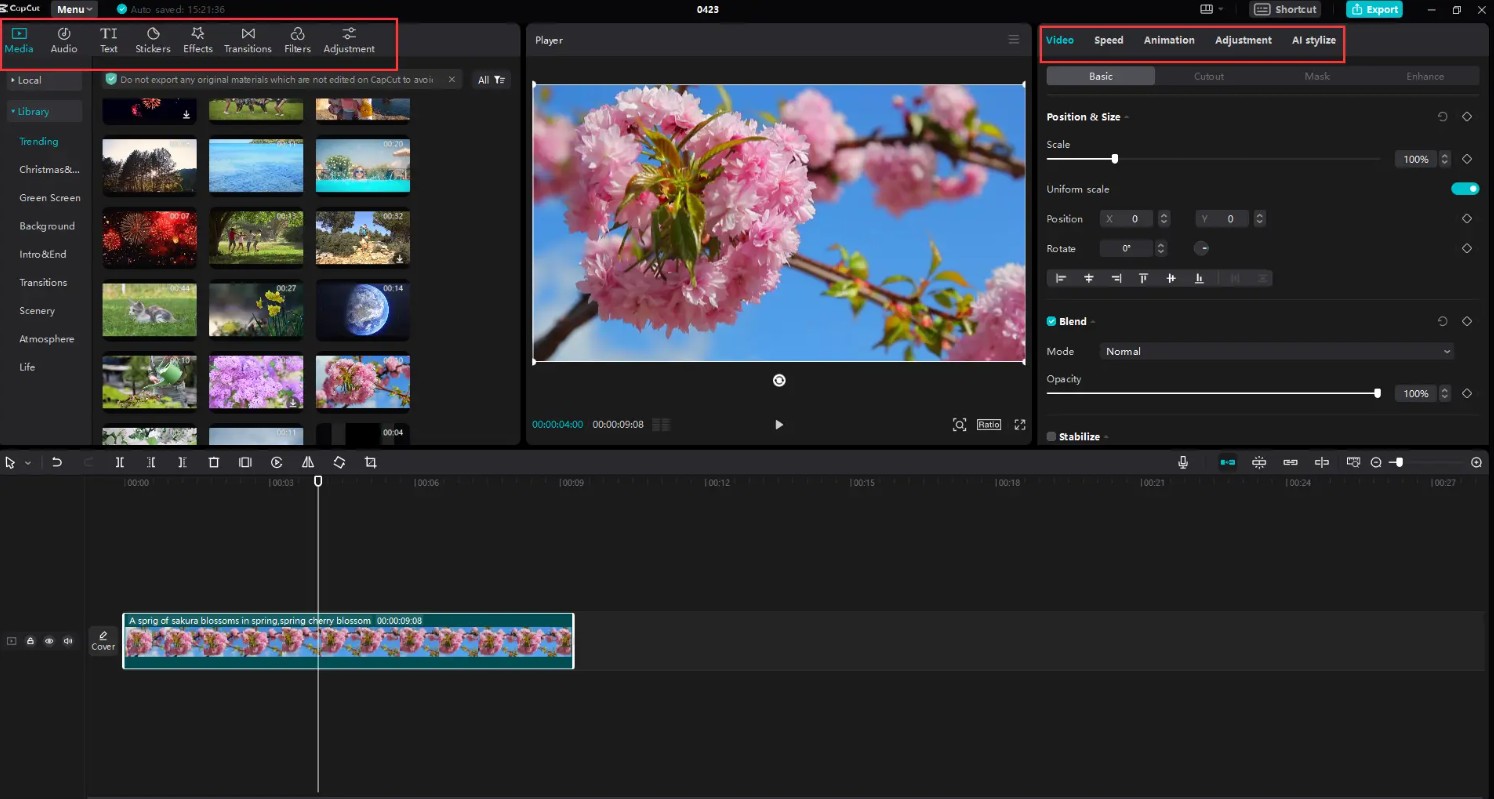Screen dimensions: 1494x799
Task: Switch to the Animation tab
Action: (1169, 40)
